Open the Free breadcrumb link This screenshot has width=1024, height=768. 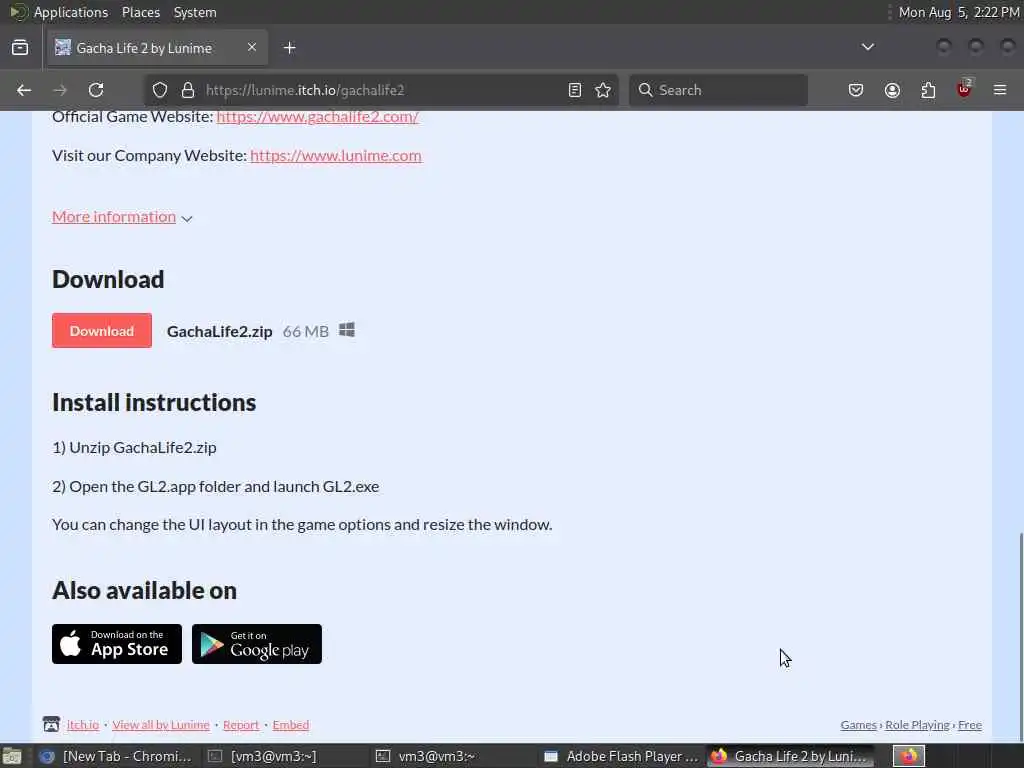970,725
